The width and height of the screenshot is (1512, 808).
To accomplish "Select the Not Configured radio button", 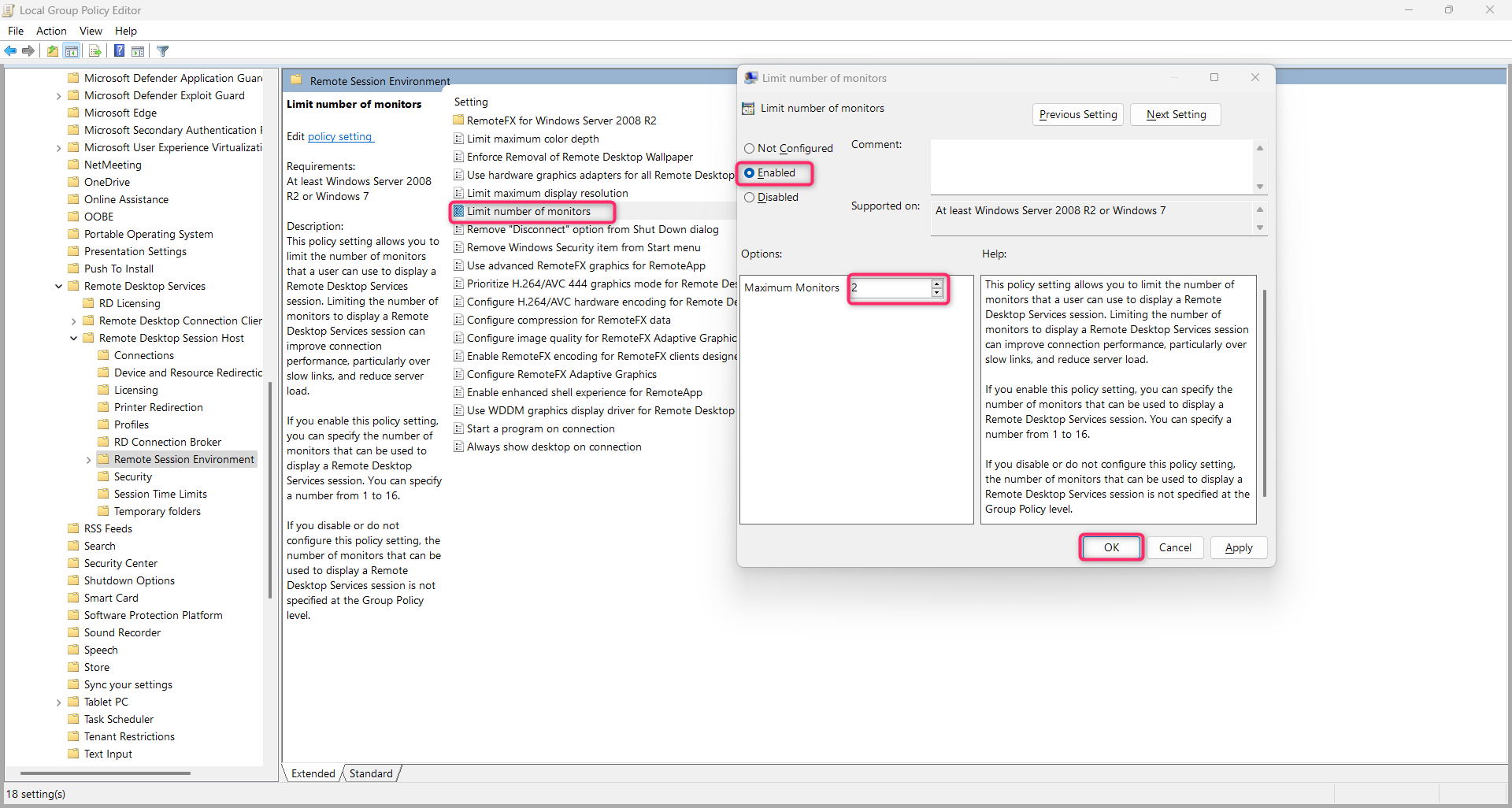I will pyautogui.click(x=749, y=148).
